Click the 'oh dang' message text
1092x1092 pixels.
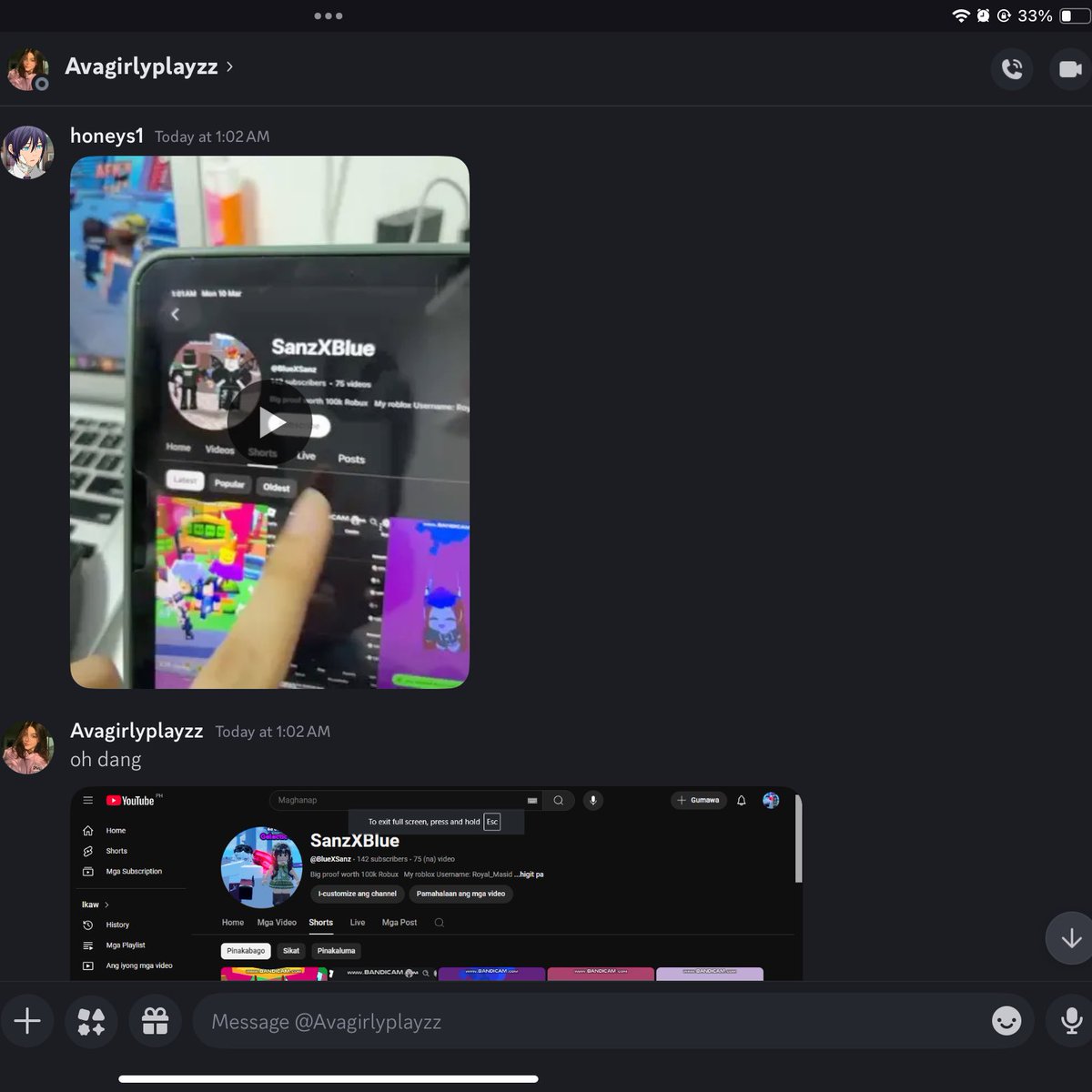pos(106,759)
